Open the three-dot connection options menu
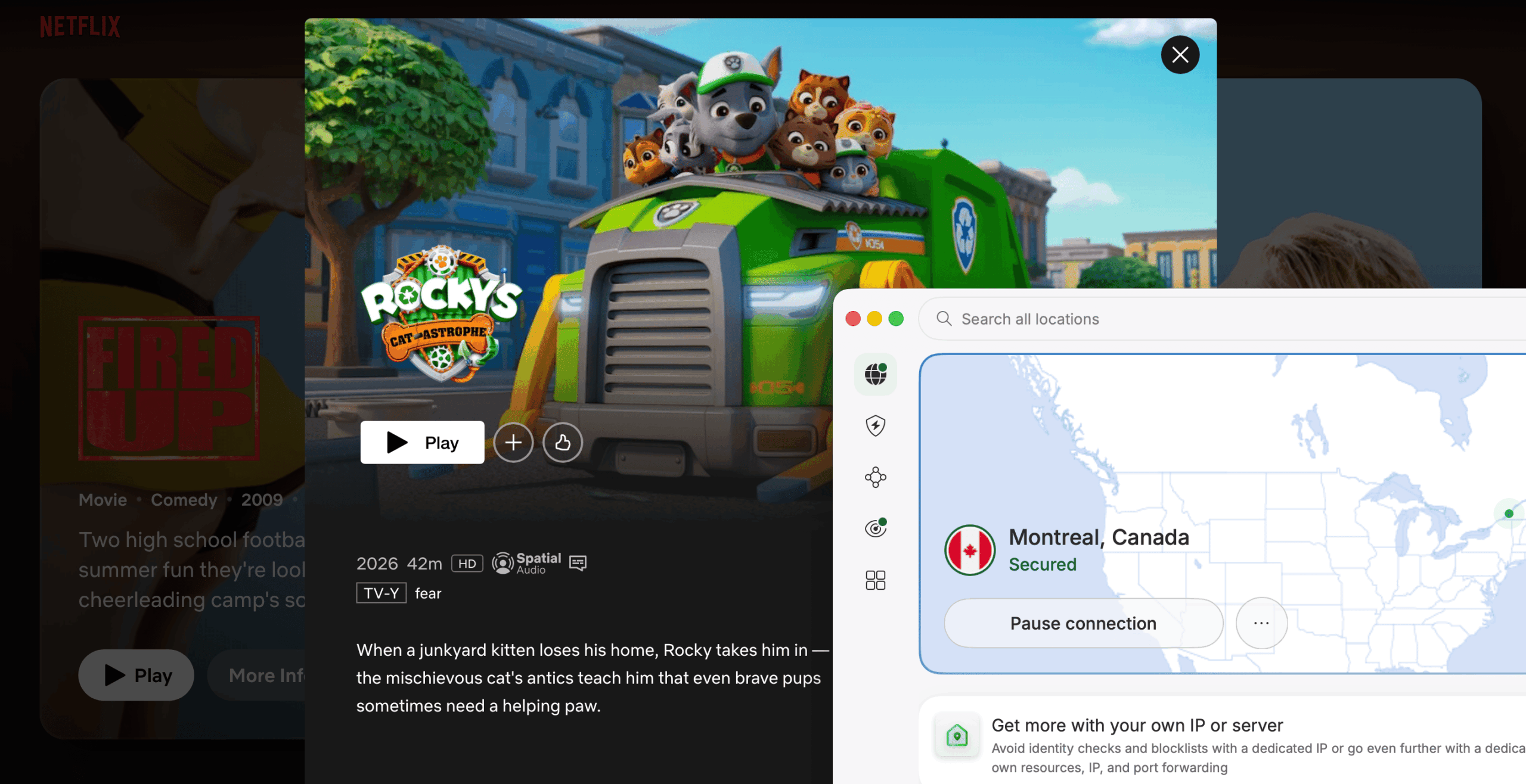The width and height of the screenshot is (1526, 784). click(1261, 623)
